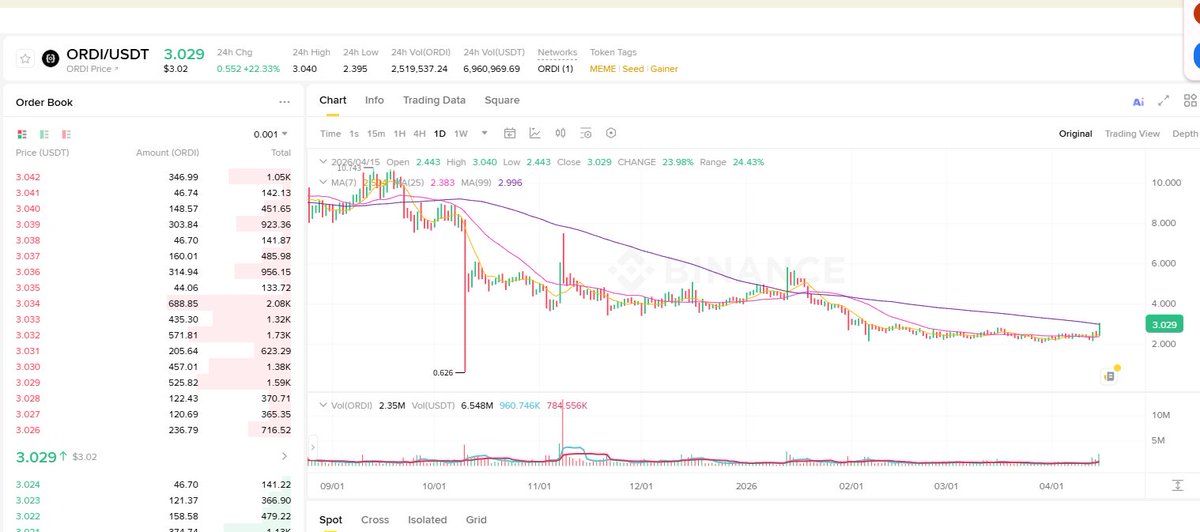Click the 688.85 amount in order book
This screenshot has width=1200, height=532.
coord(184,303)
